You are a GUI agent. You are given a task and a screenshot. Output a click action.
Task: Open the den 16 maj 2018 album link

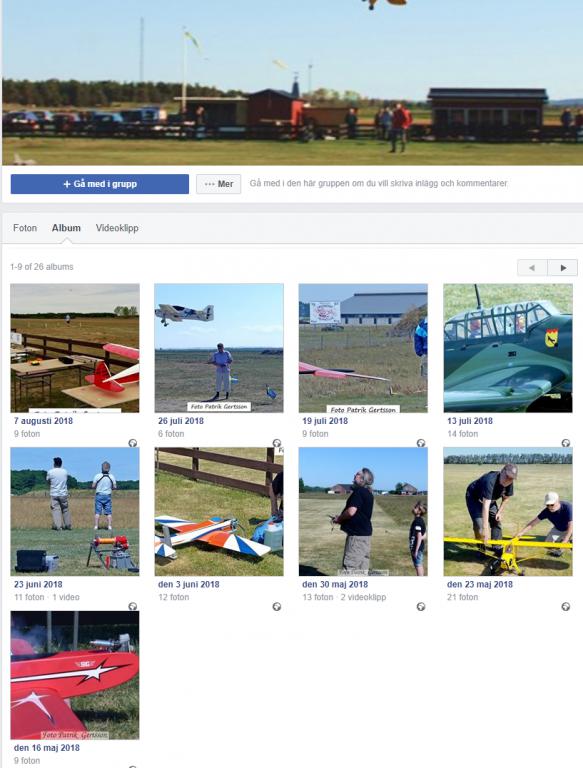(47, 748)
